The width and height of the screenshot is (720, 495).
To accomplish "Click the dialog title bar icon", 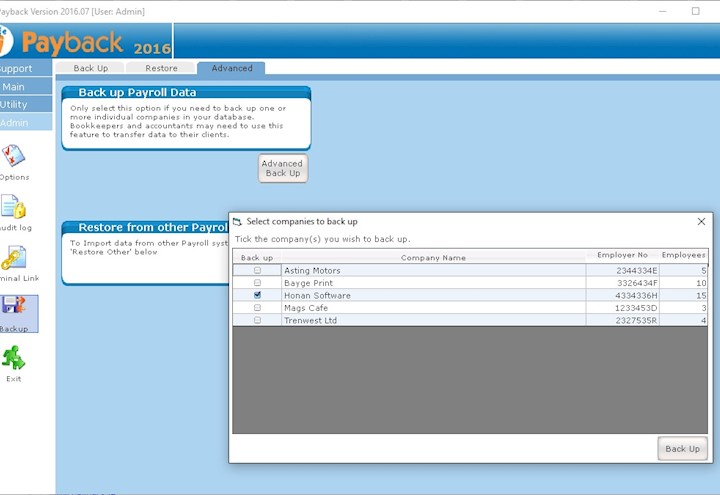I will 238,221.
